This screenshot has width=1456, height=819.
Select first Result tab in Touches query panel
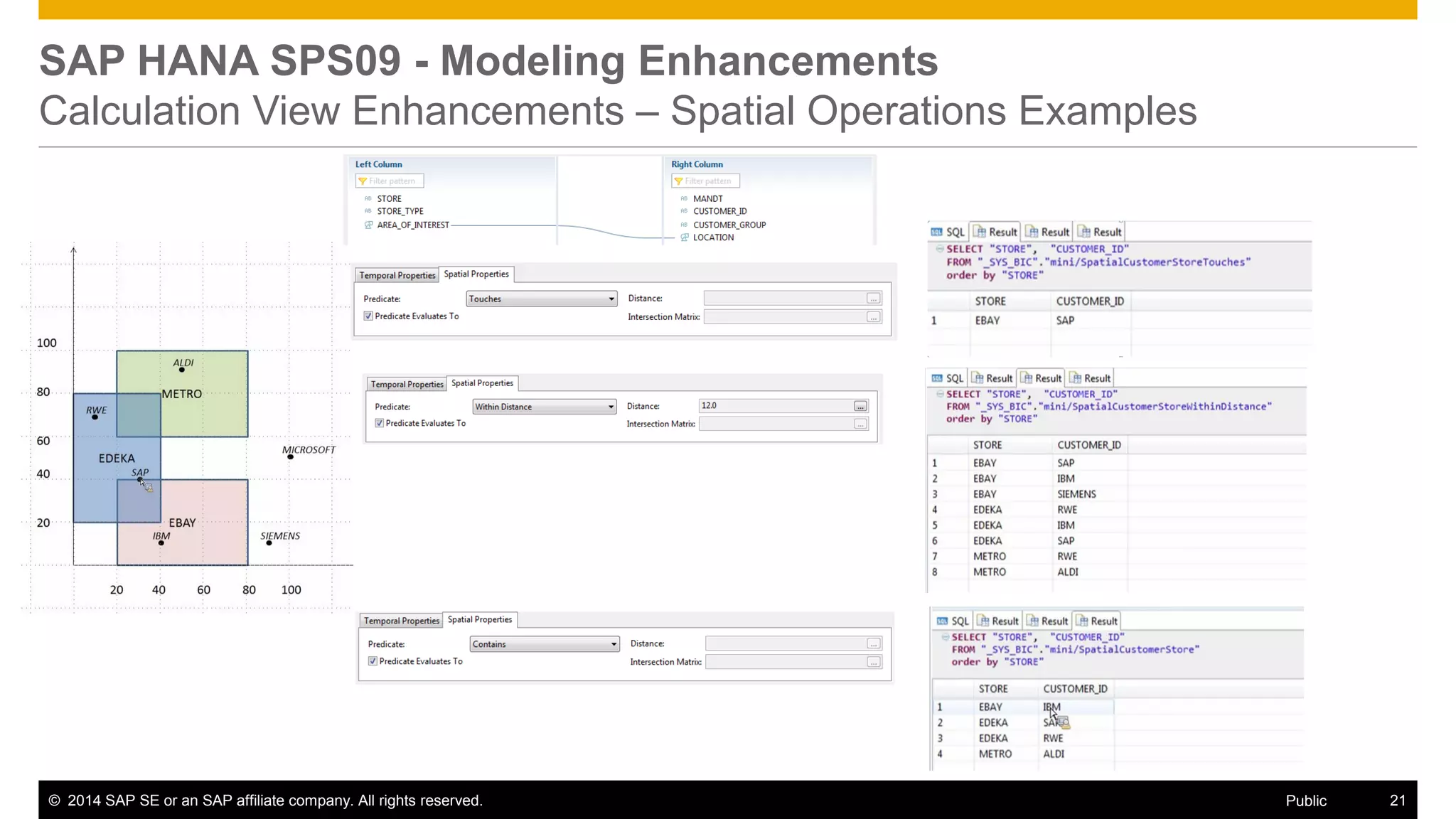pyautogui.click(x=995, y=232)
